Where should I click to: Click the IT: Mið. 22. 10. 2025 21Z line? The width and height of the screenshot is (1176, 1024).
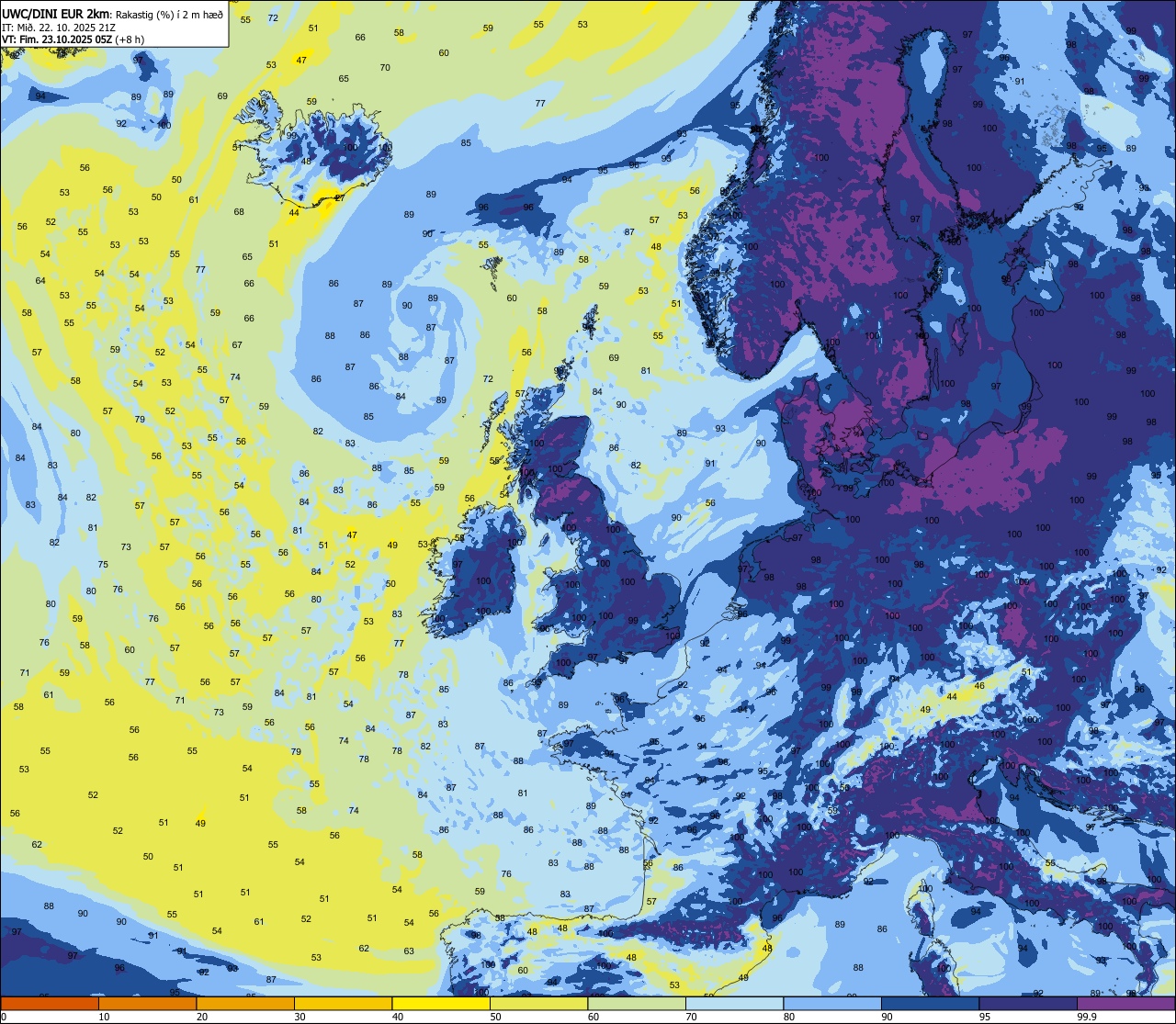tap(58, 27)
